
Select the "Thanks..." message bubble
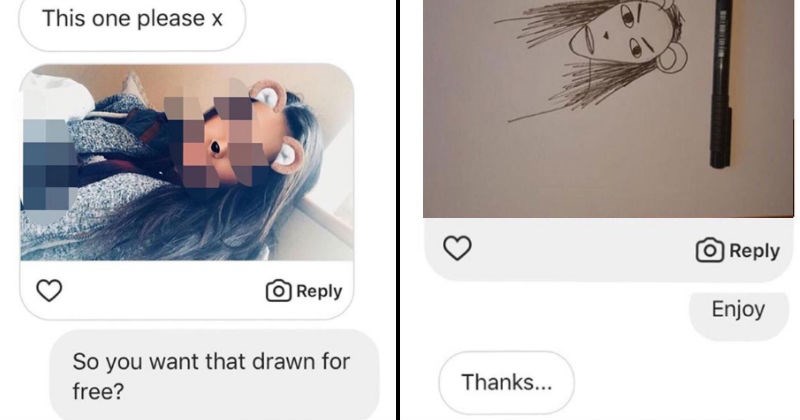point(507,381)
